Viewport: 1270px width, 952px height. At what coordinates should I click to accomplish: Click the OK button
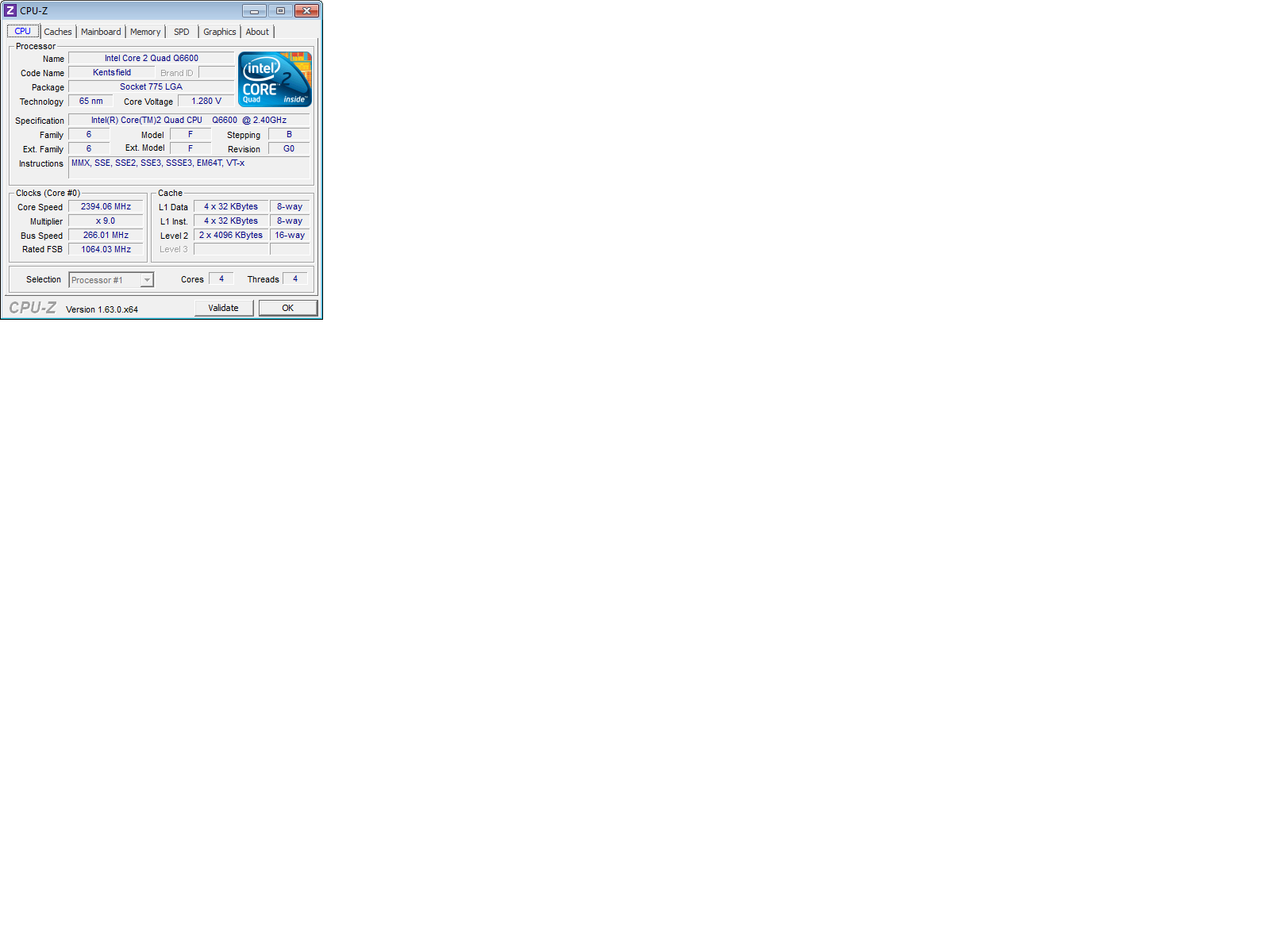(288, 308)
